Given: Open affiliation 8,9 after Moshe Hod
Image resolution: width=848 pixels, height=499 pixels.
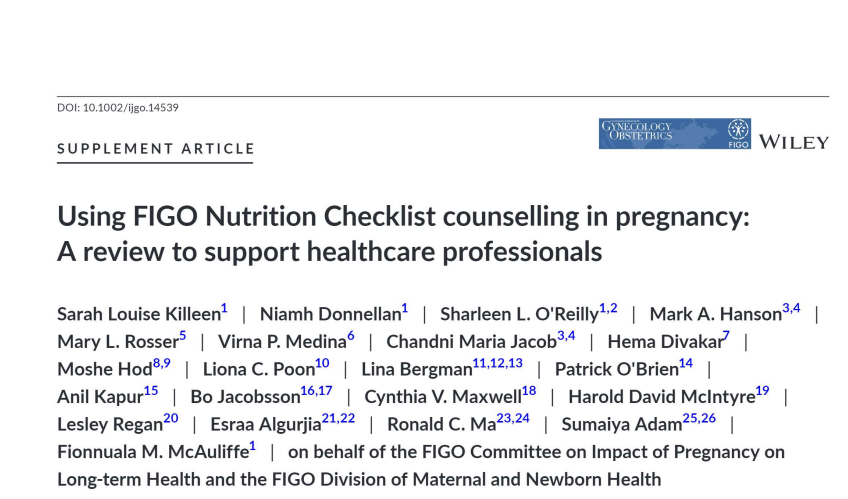Looking at the screenshot, I should tap(162, 363).
